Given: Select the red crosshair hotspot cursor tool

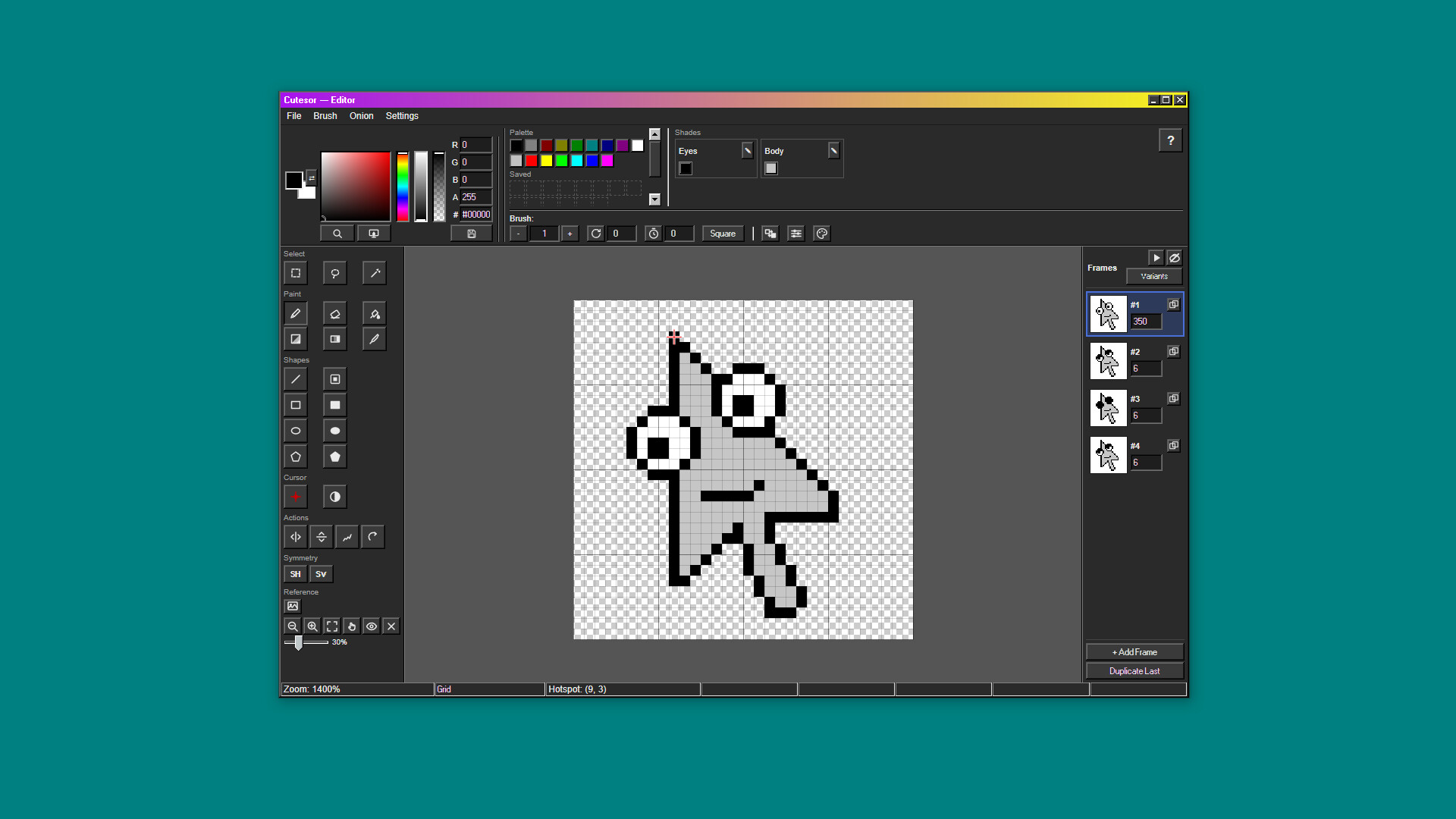Looking at the screenshot, I should point(296,497).
